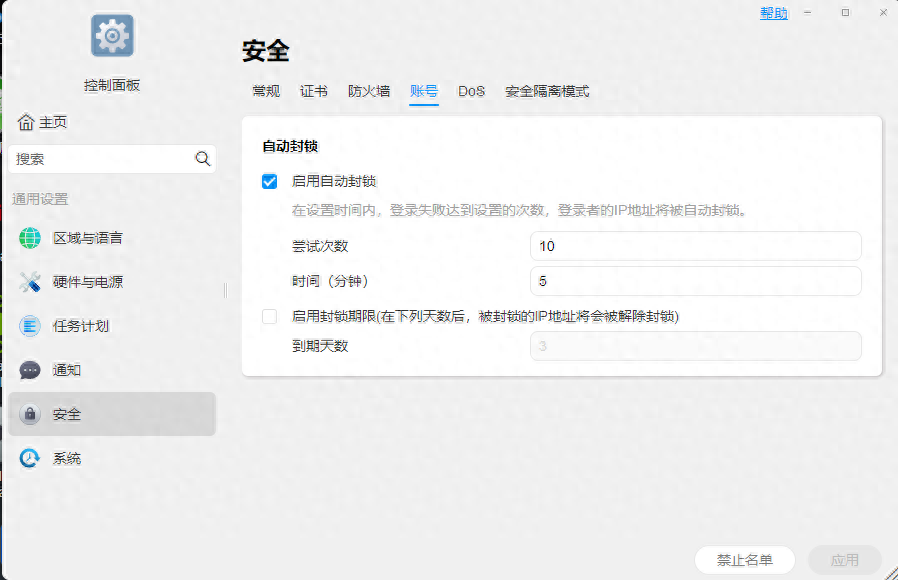Enable the 启用封锁期限 checkbox
The image size is (898, 580).
tap(268, 316)
